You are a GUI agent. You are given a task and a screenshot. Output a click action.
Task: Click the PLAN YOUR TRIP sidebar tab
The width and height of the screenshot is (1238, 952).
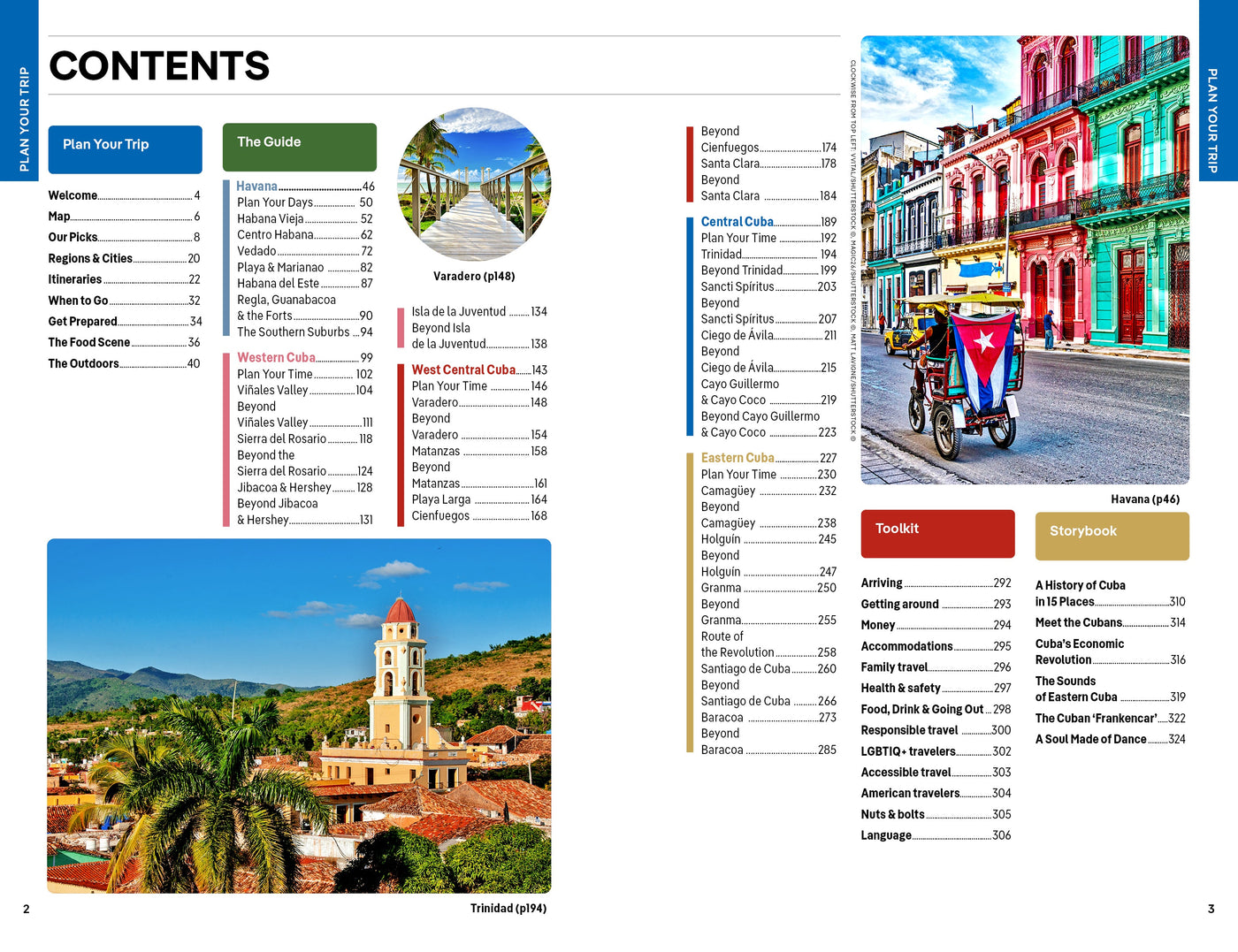tap(25, 115)
